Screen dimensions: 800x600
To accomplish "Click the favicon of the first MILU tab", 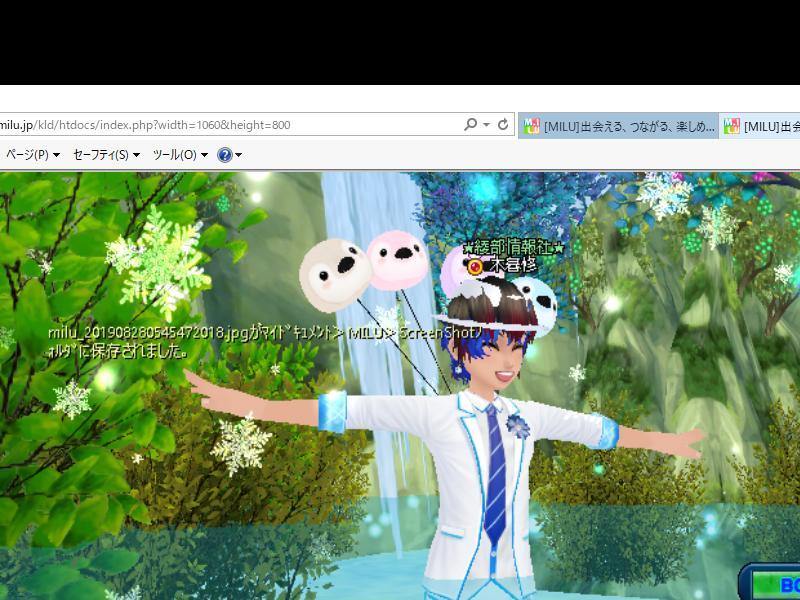I will click(531, 126).
